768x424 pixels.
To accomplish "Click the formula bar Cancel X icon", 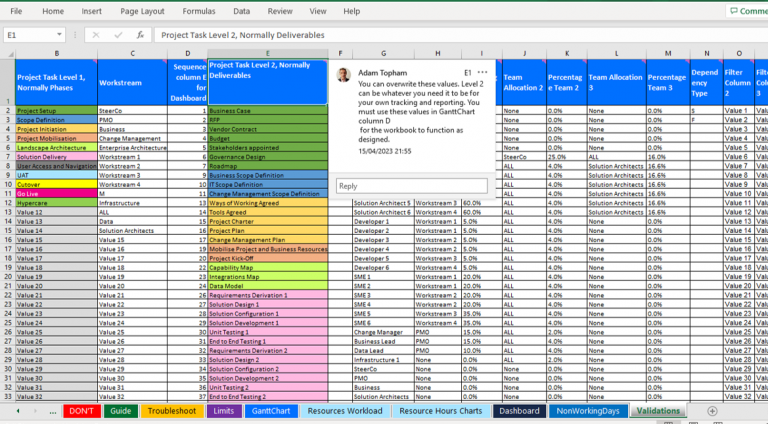I will [97, 35].
